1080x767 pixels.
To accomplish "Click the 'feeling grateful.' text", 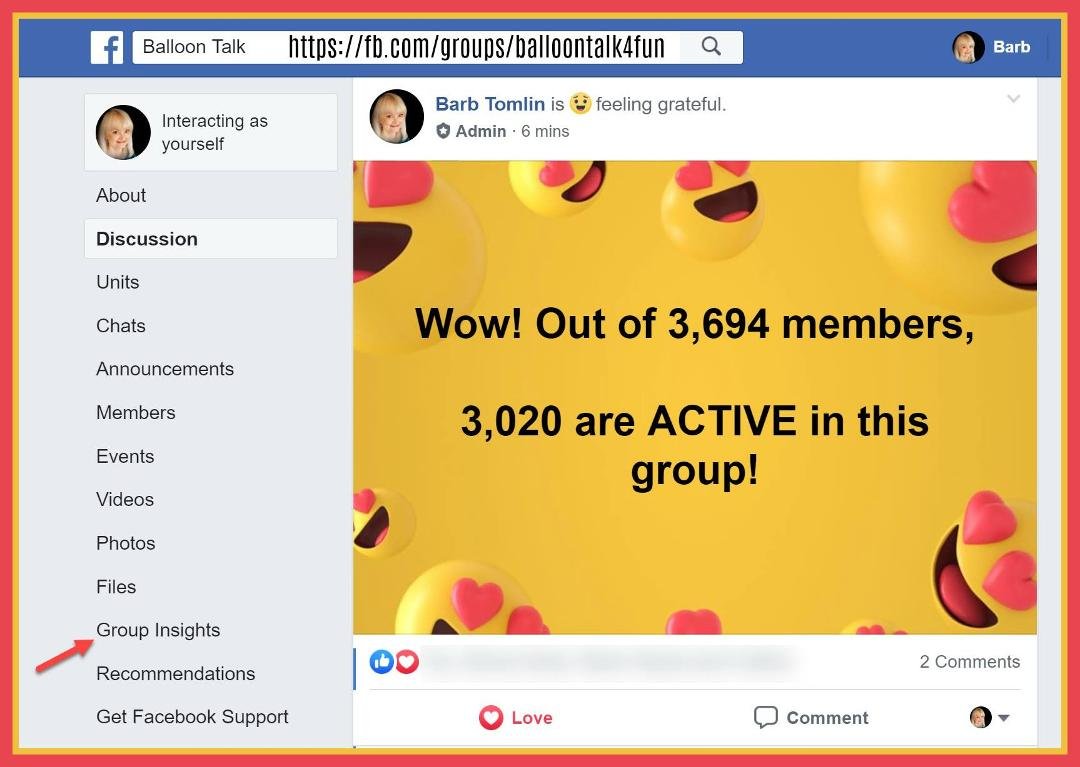I will click(661, 104).
